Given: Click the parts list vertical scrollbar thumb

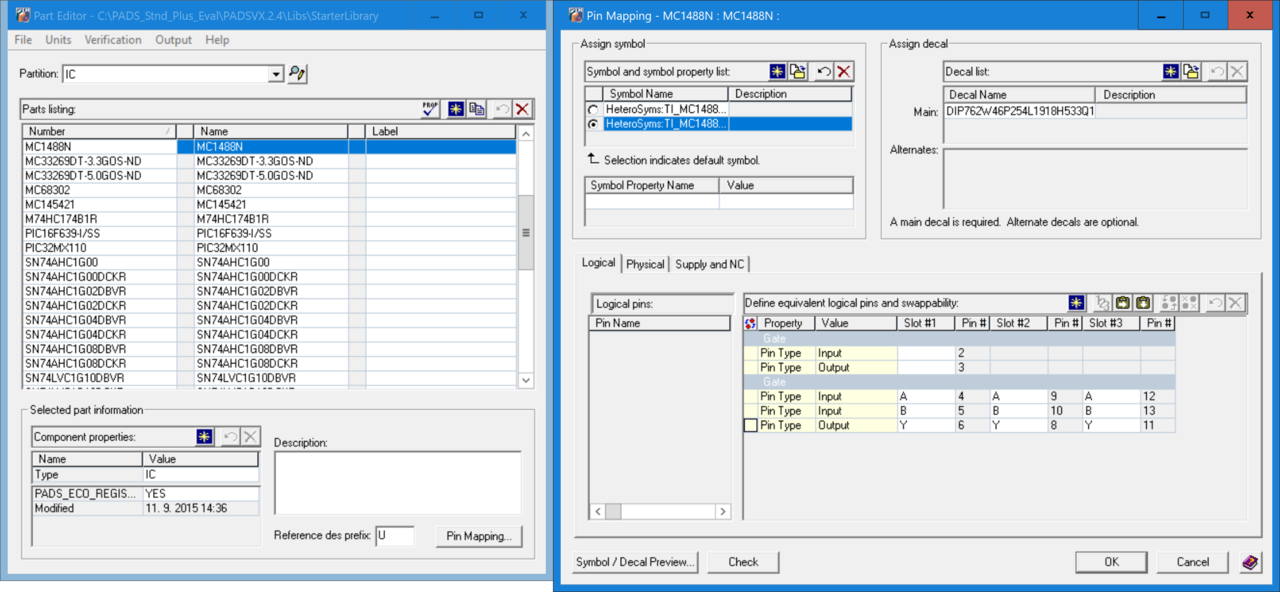Looking at the screenshot, I should pos(526,231).
